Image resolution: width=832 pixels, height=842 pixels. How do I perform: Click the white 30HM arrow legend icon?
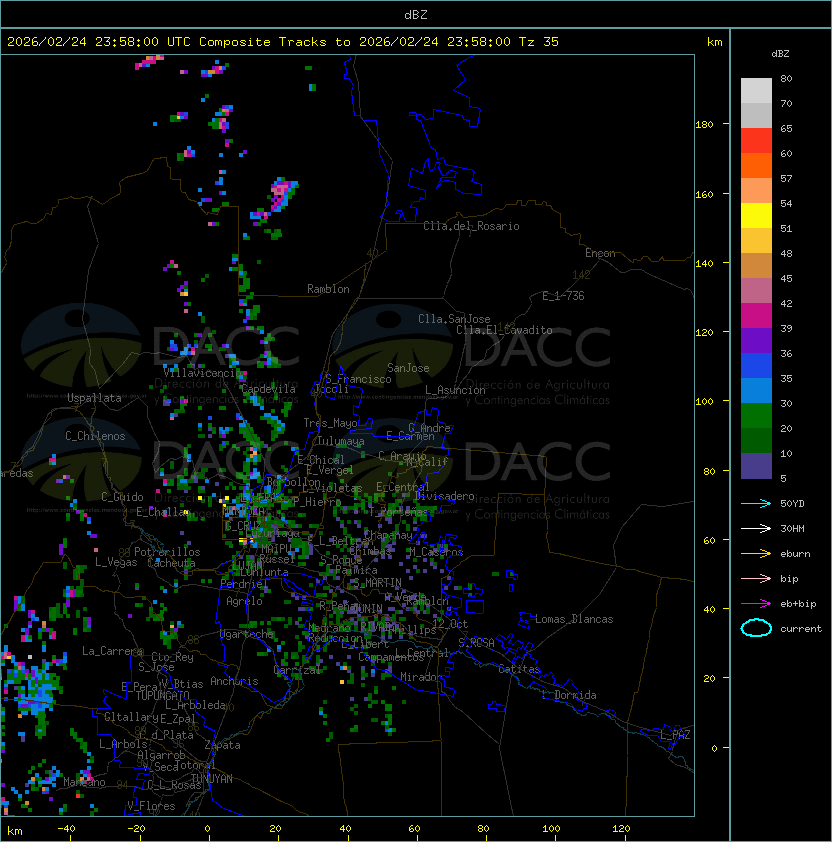click(756, 528)
